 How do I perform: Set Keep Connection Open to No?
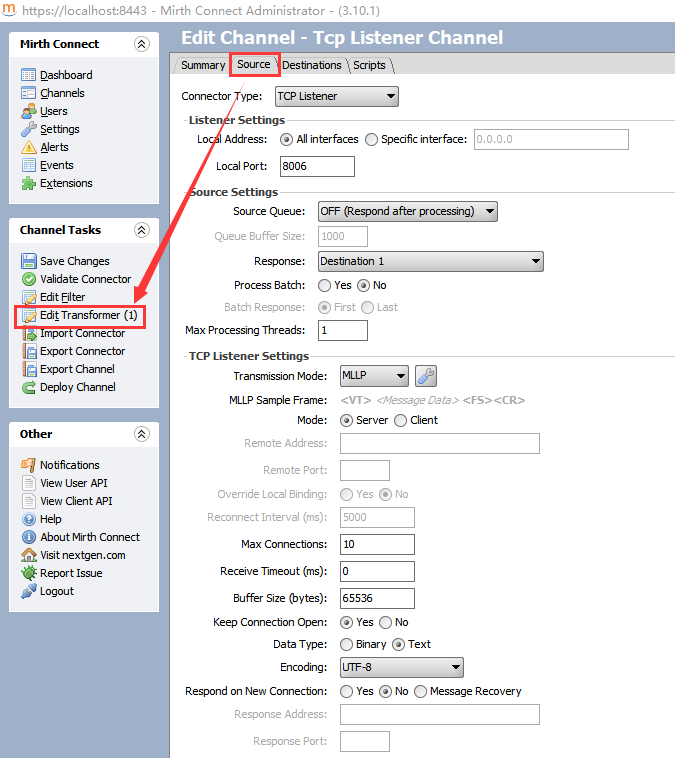[x=385, y=623]
